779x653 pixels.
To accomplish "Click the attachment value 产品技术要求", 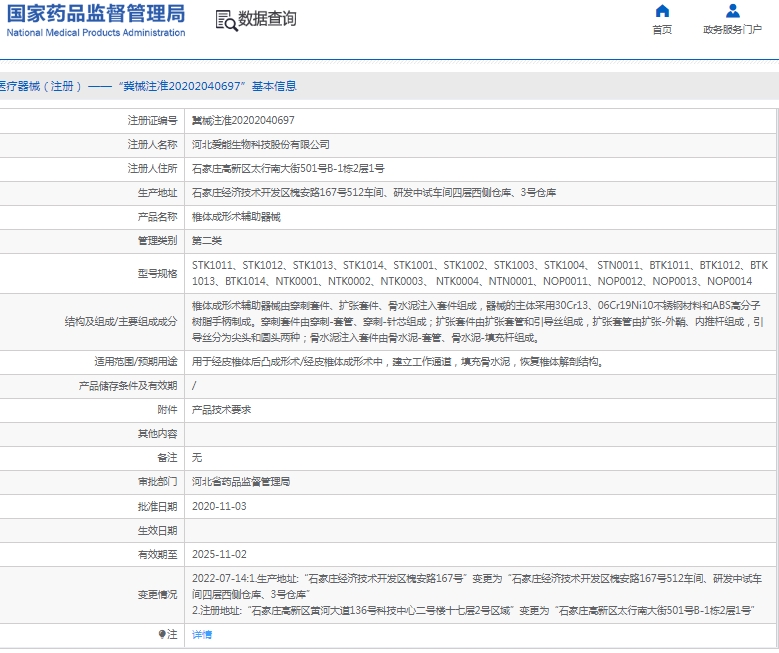I will point(222,410).
